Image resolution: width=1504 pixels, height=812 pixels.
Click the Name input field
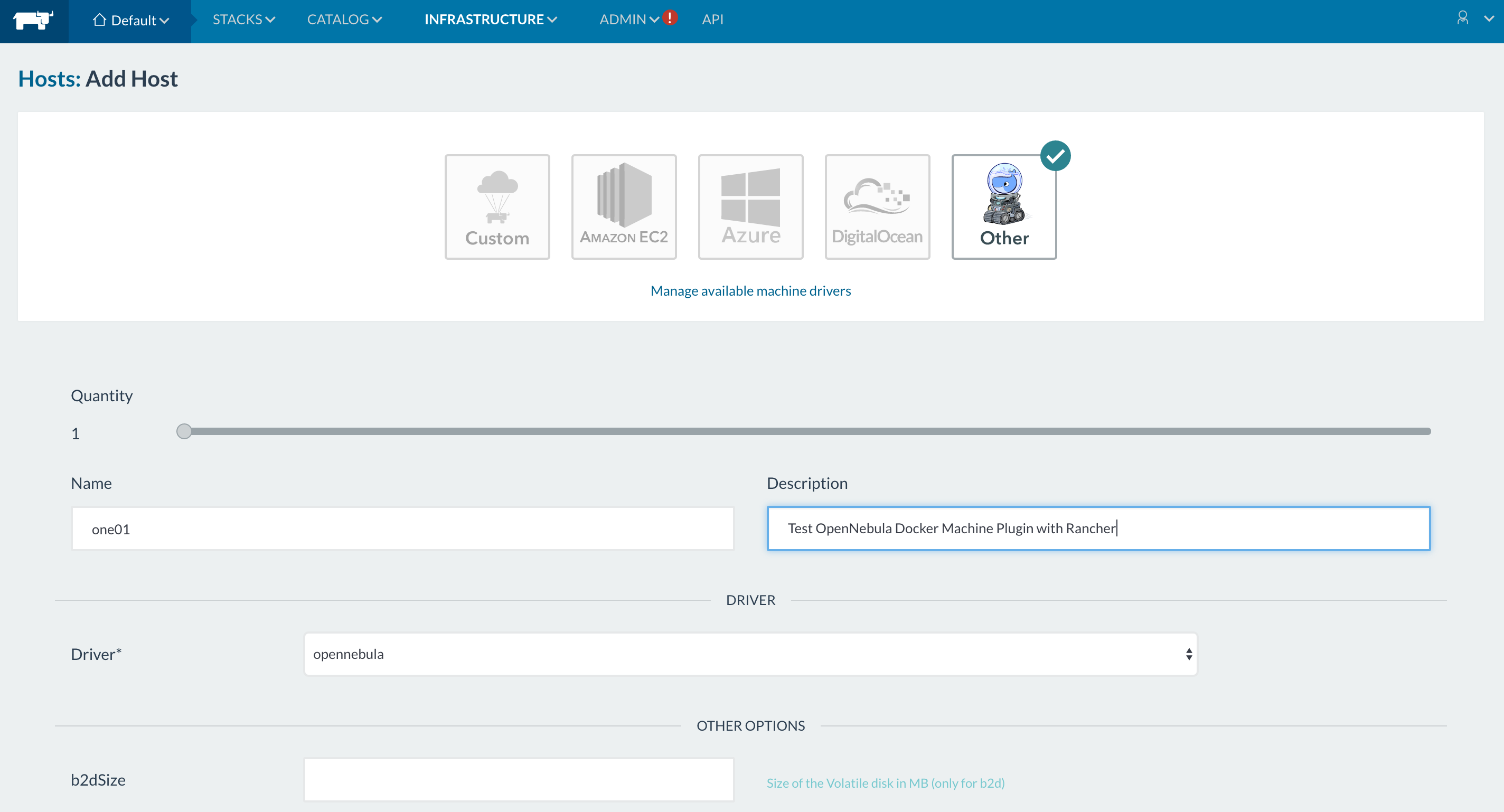(x=402, y=528)
